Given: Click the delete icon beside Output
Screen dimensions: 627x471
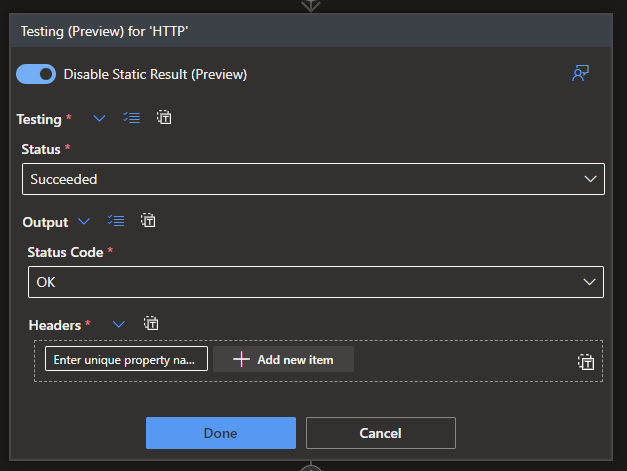Looking at the screenshot, I should [x=148, y=220].
